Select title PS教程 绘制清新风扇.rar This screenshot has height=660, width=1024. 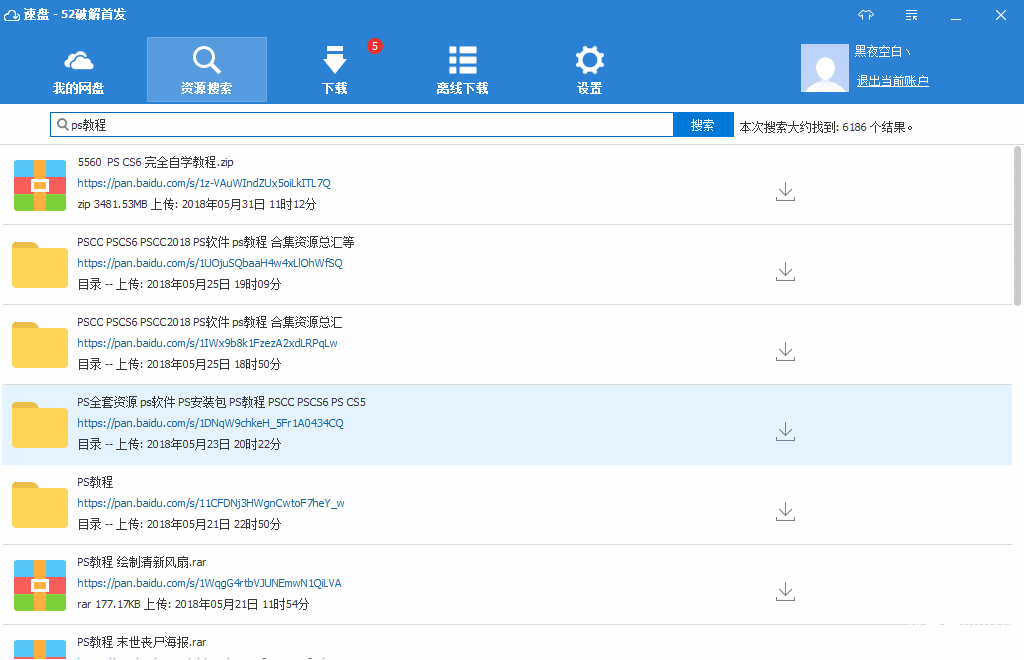coord(142,562)
